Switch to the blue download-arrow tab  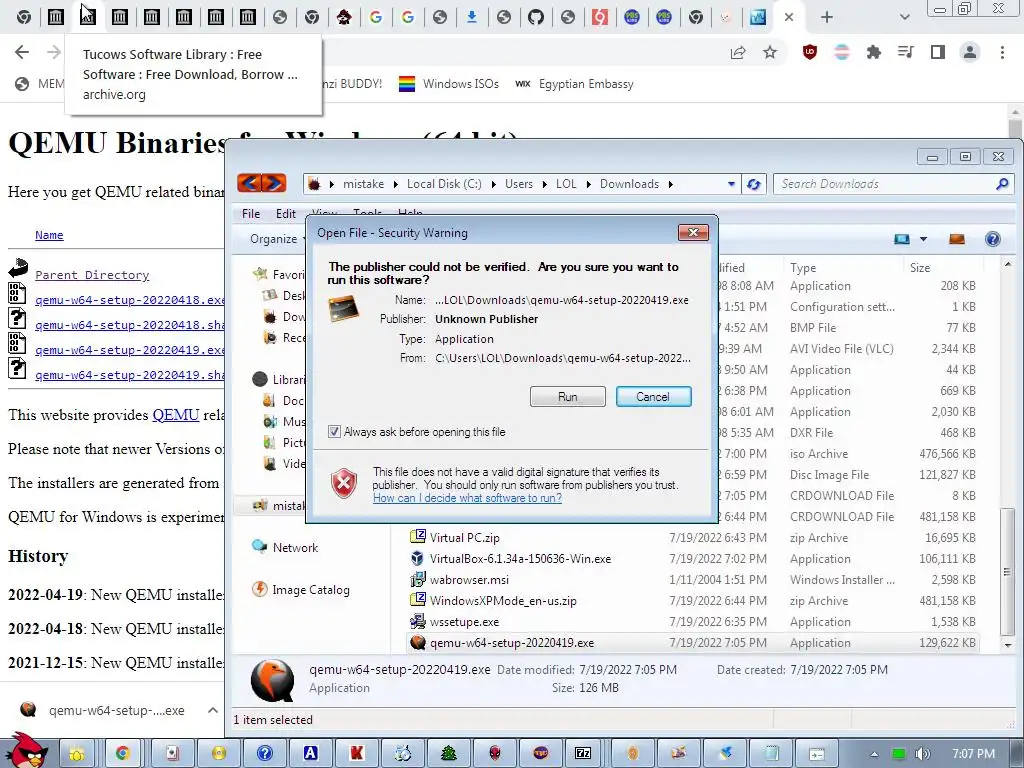(472, 17)
